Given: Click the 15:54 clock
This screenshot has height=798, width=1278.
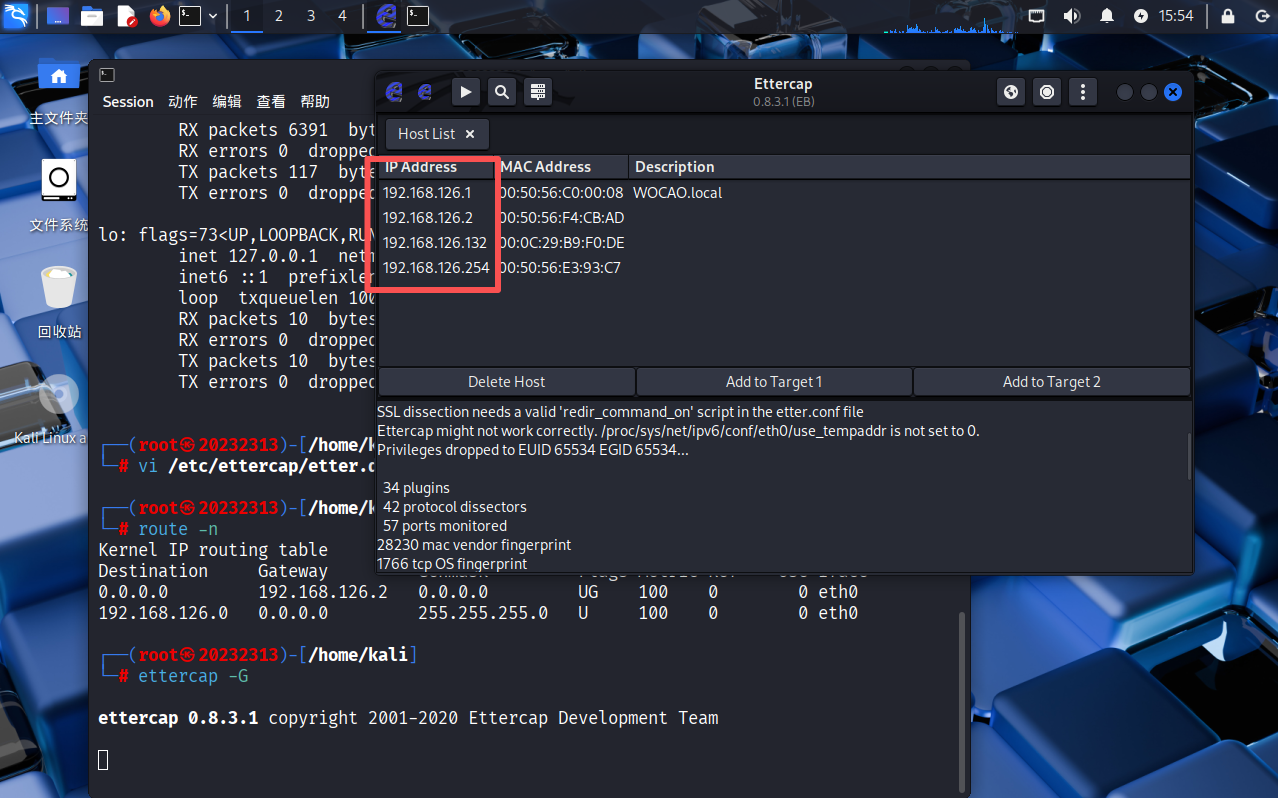Looking at the screenshot, I should [1176, 16].
